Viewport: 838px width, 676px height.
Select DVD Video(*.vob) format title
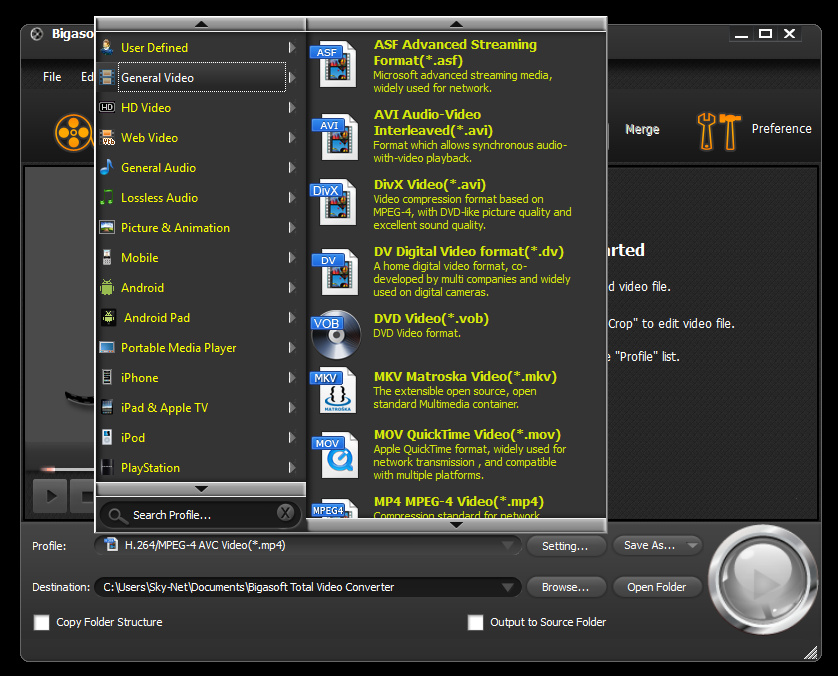pos(431,318)
